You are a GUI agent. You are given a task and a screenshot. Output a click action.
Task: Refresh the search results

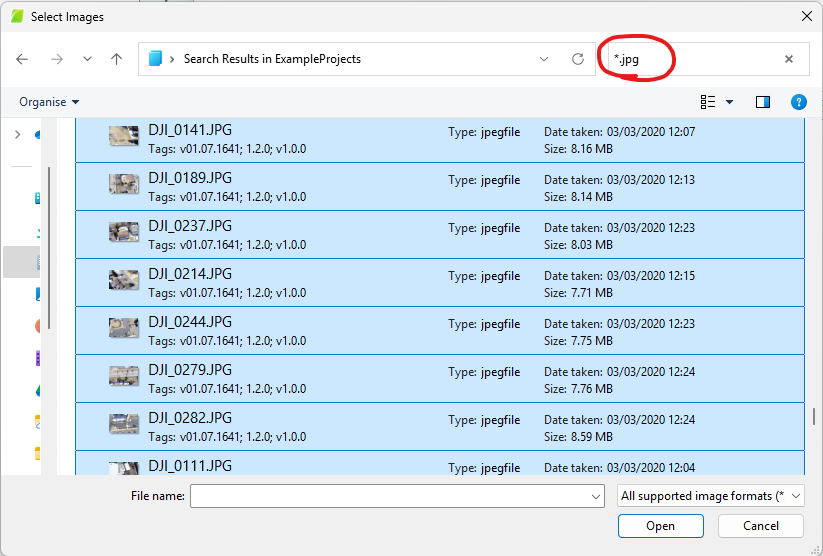(x=578, y=59)
